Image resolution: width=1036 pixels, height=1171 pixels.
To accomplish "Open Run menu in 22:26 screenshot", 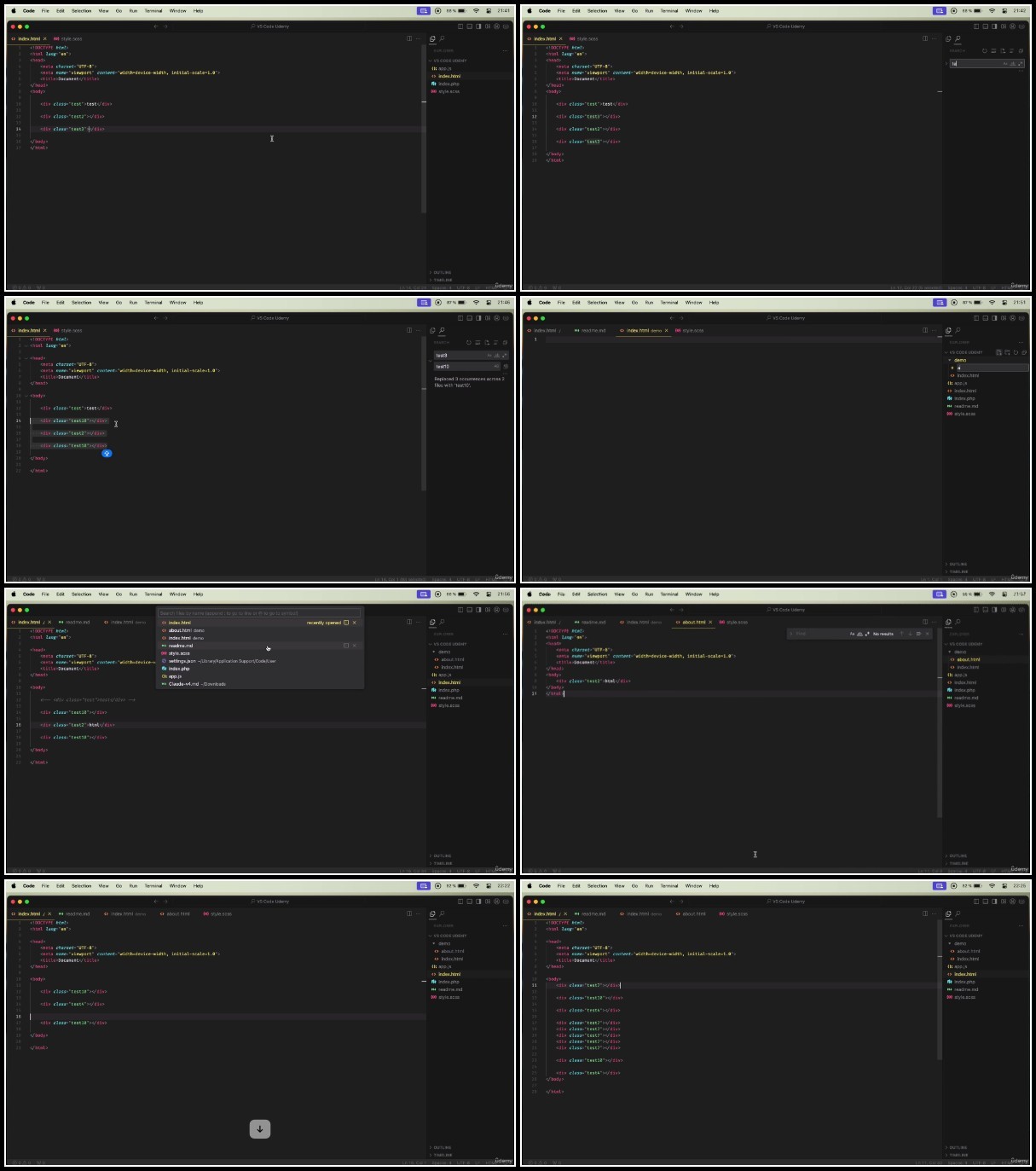I will (x=649, y=886).
